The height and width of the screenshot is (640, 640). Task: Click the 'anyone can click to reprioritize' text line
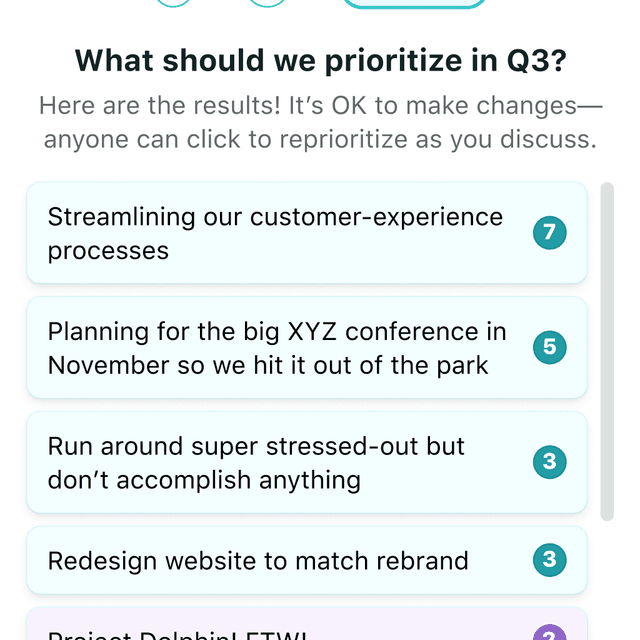[x=320, y=139]
